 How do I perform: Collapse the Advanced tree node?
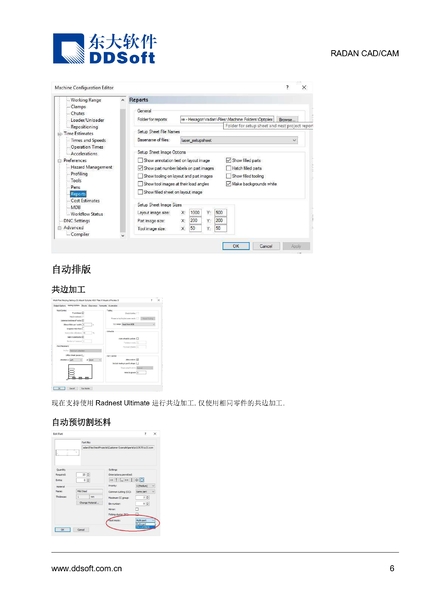60,228
